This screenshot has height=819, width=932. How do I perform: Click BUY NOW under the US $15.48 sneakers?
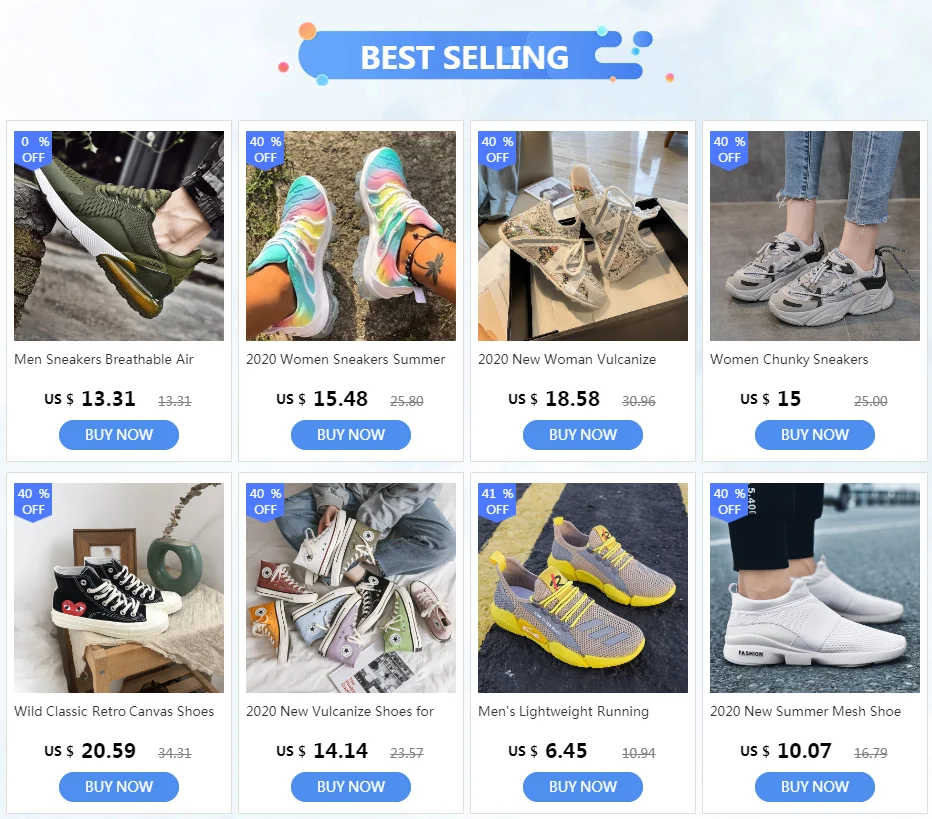click(351, 434)
